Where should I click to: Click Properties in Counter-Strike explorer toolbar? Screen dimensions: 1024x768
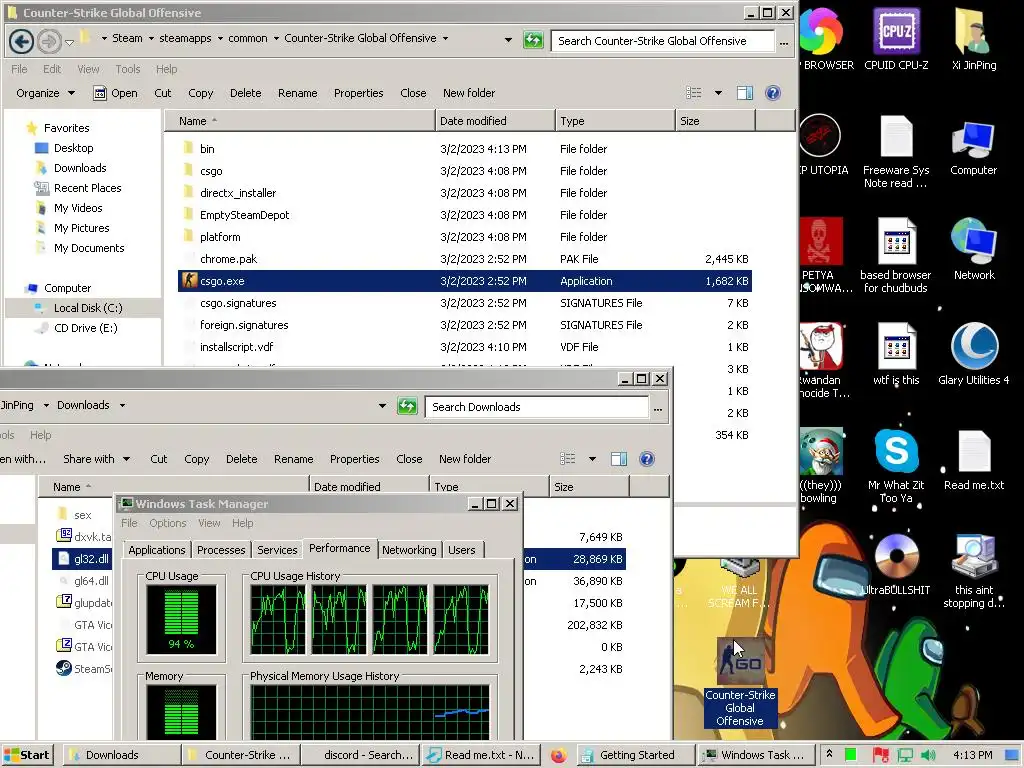359,93
